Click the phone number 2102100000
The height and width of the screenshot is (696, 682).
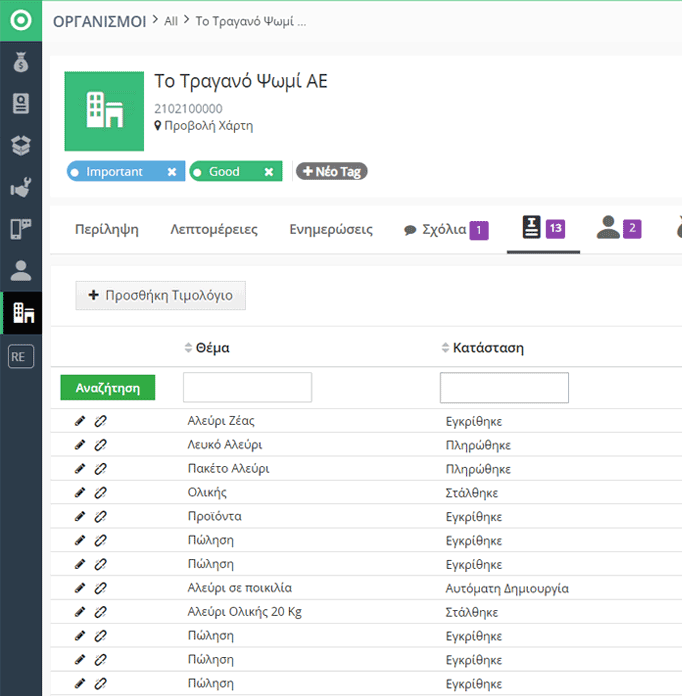pos(188,109)
